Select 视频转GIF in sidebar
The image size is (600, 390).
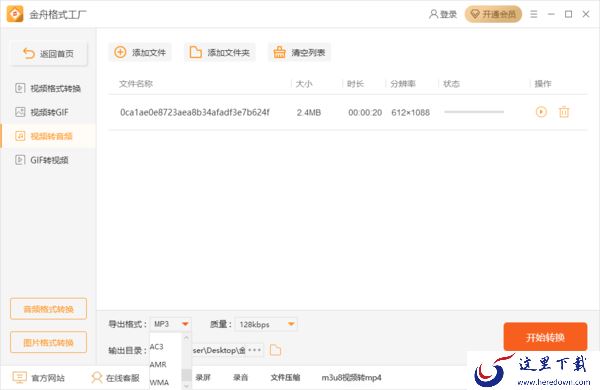(x=42, y=112)
